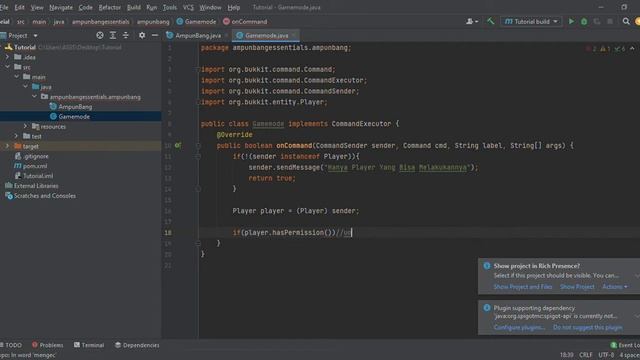Click the Configure plugins link
Screen dimensions: 640x360
pyautogui.click(x=519, y=327)
